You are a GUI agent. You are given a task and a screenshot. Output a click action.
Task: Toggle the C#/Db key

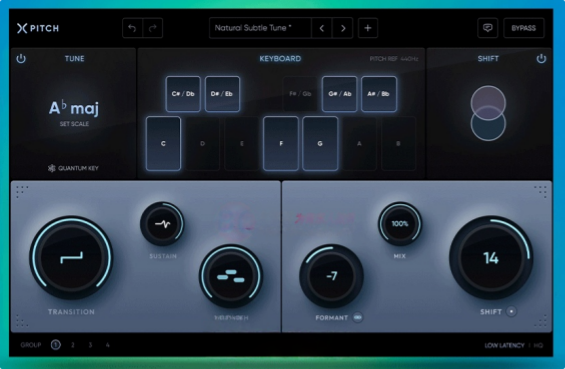(183, 94)
